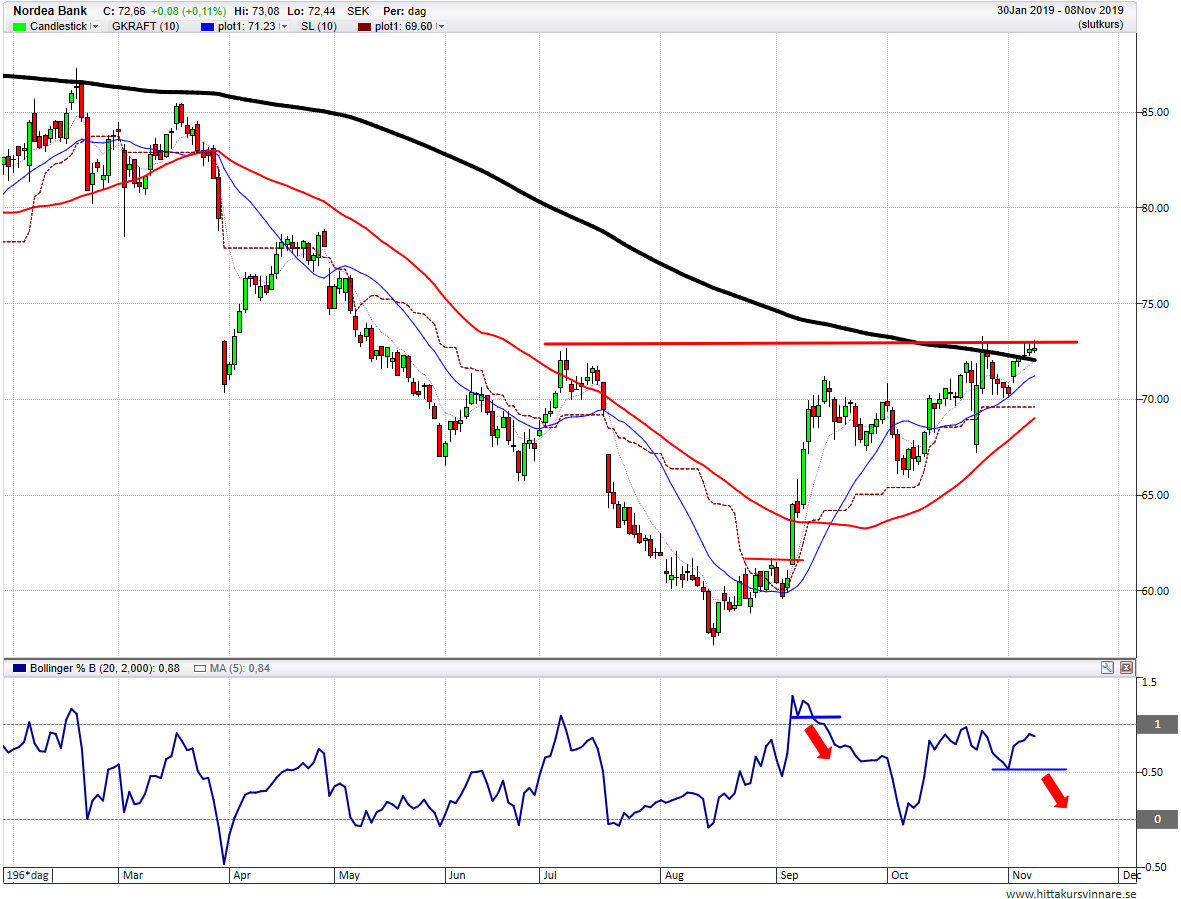The width and height of the screenshot is (1181, 899).
Task: Click the 196*dag period box
Action: [28, 875]
